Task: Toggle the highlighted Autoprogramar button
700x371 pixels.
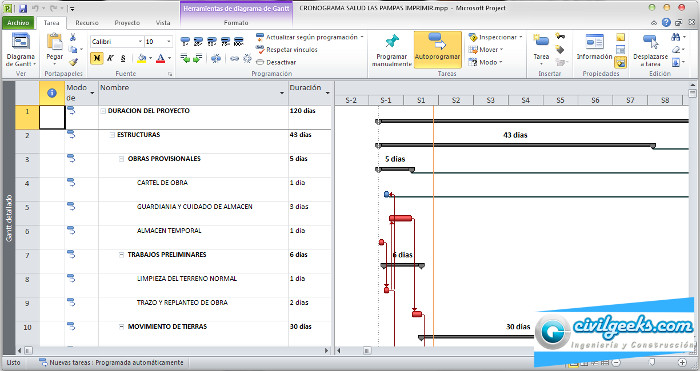Action: (438, 50)
